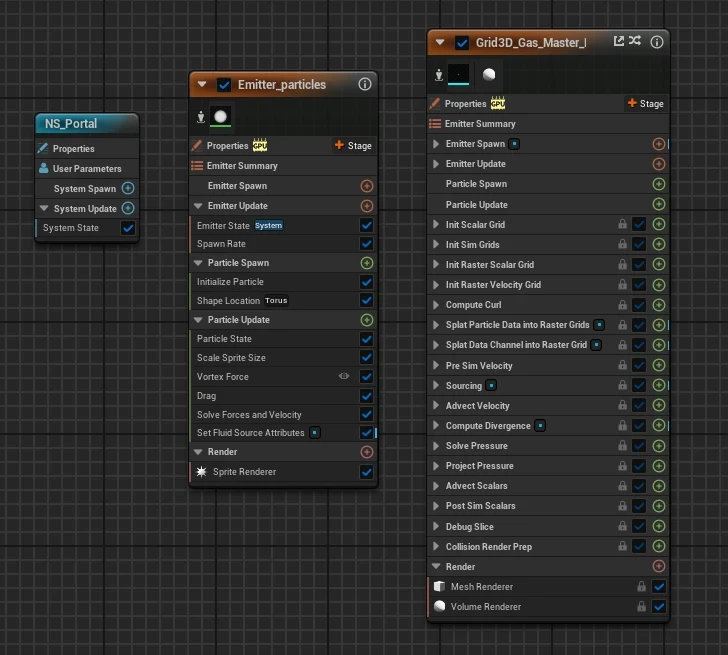
Task: Click inheritance icon under Emitter_particles header
Action: (x=201, y=117)
